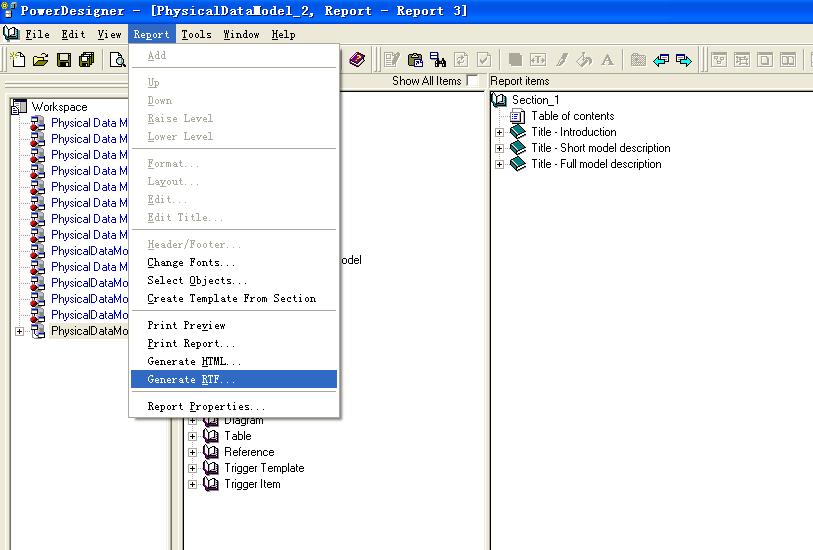
Task: Open the Edit menu in menu bar
Action: click(x=73, y=35)
